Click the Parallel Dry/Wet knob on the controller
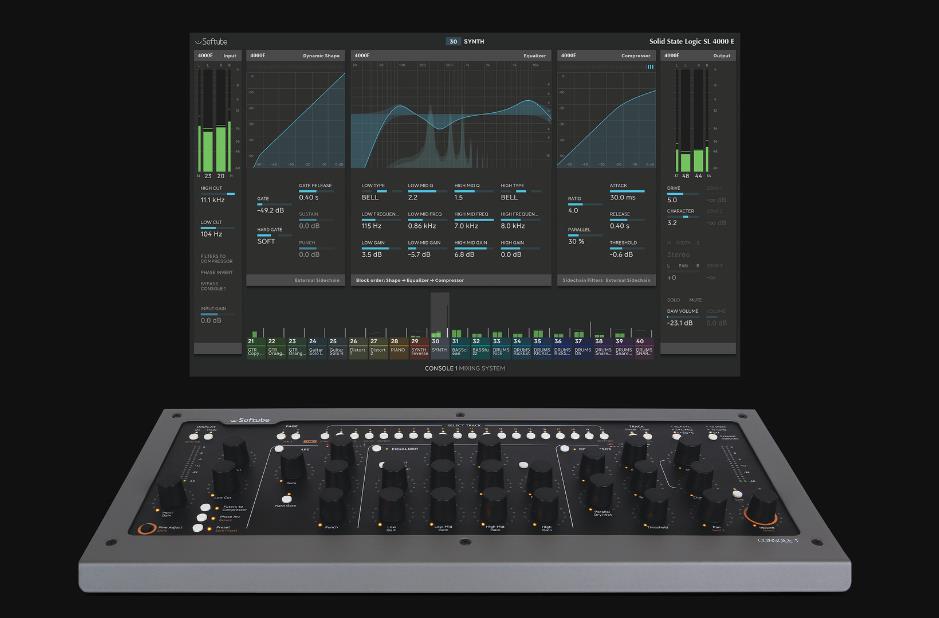939x618 pixels. point(599,492)
